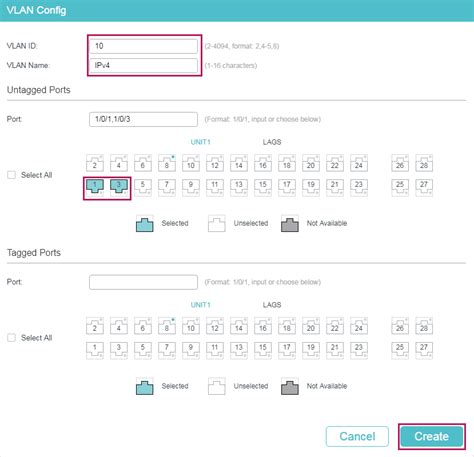Select untagged port 24 icon
Image resolution: width=474 pixels, height=457 pixels.
point(359,163)
